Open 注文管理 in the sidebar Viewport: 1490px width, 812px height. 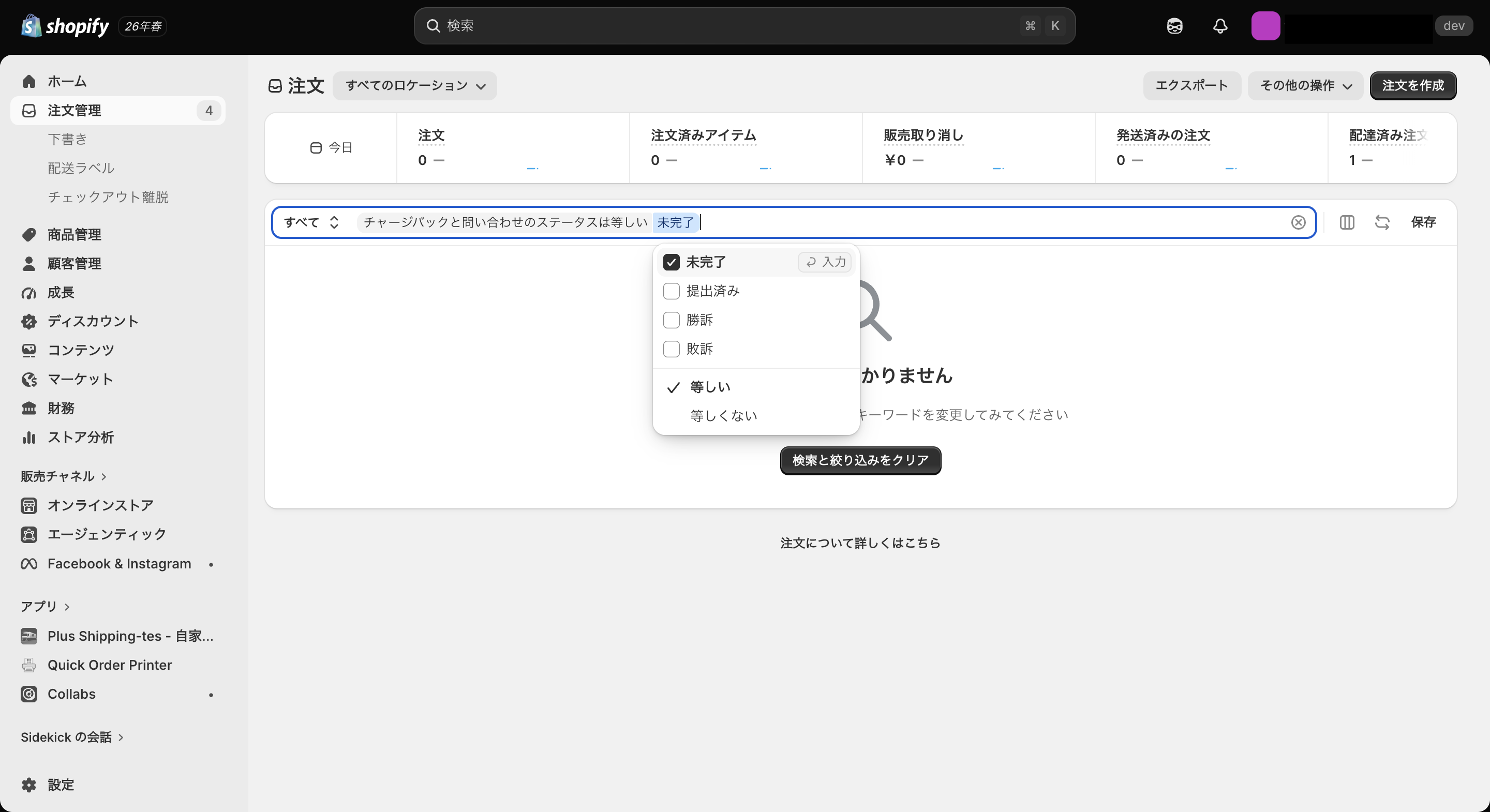click(118, 111)
